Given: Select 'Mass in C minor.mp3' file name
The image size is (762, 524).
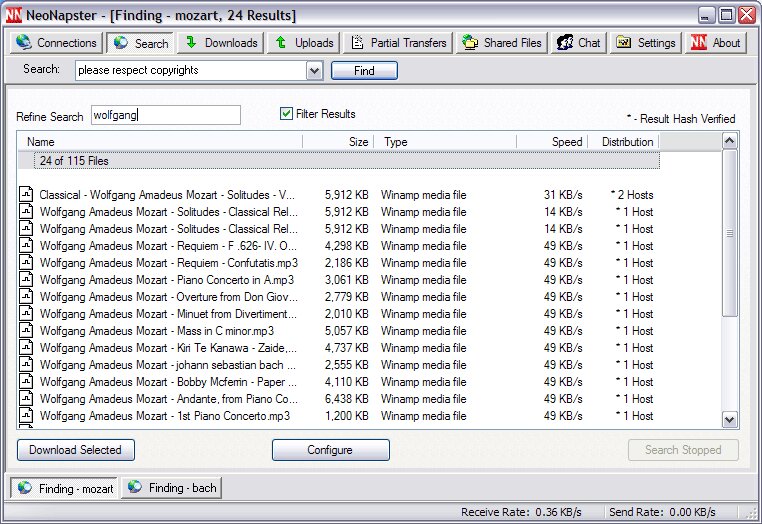Looking at the screenshot, I should (157, 331).
